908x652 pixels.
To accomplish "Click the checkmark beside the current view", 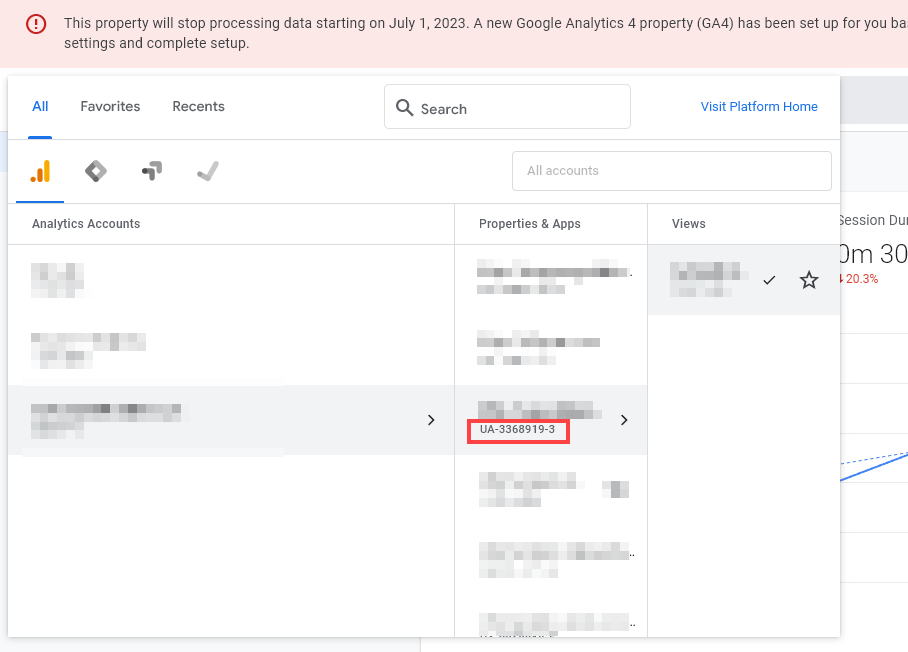I will pos(769,281).
